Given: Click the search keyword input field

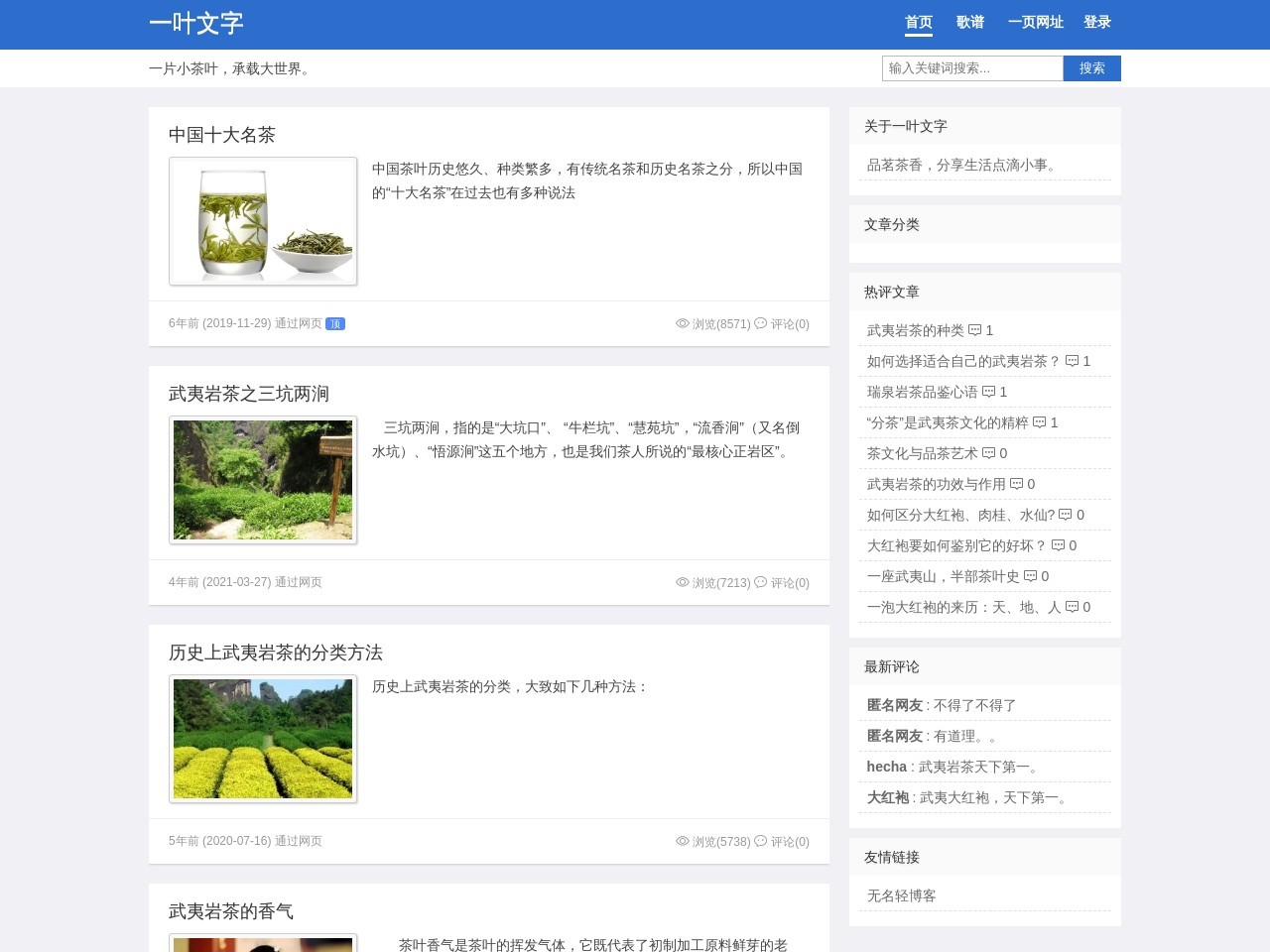Looking at the screenshot, I should tap(972, 67).
